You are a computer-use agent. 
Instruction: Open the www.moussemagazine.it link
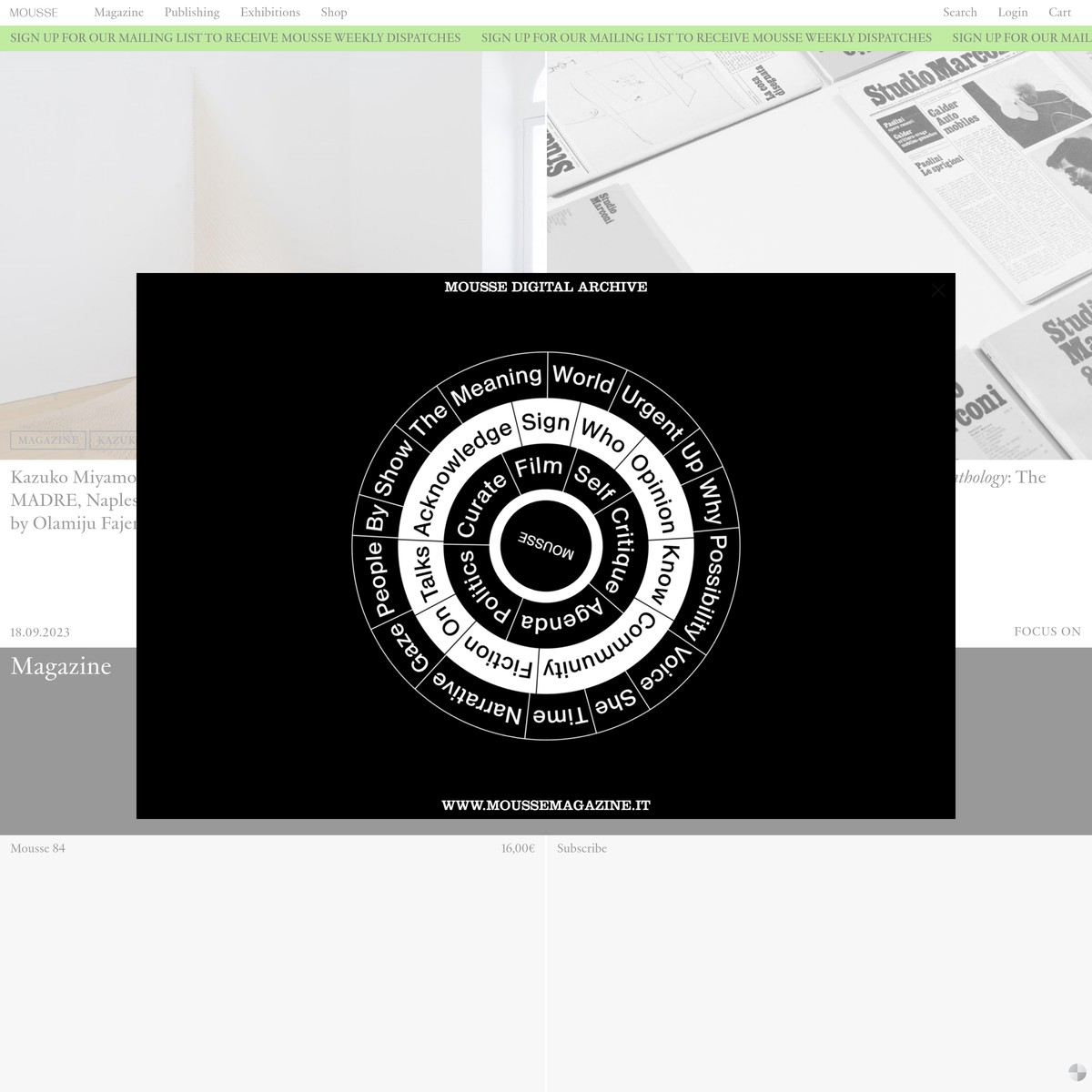pos(546,804)
